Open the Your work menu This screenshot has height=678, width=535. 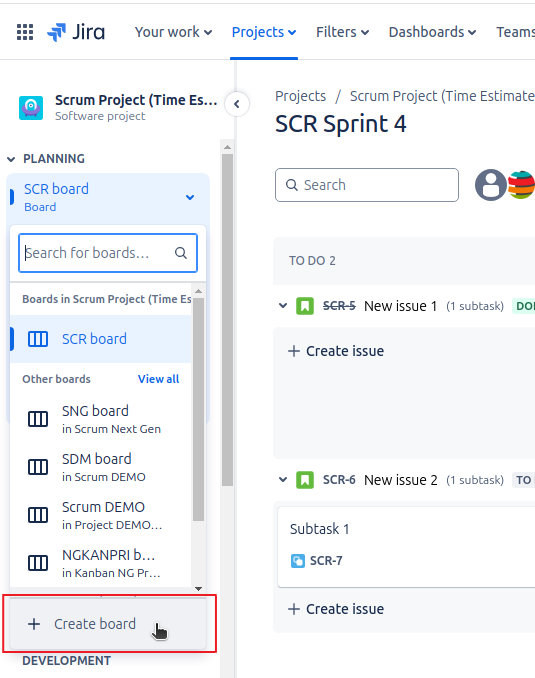coord(173,32)
